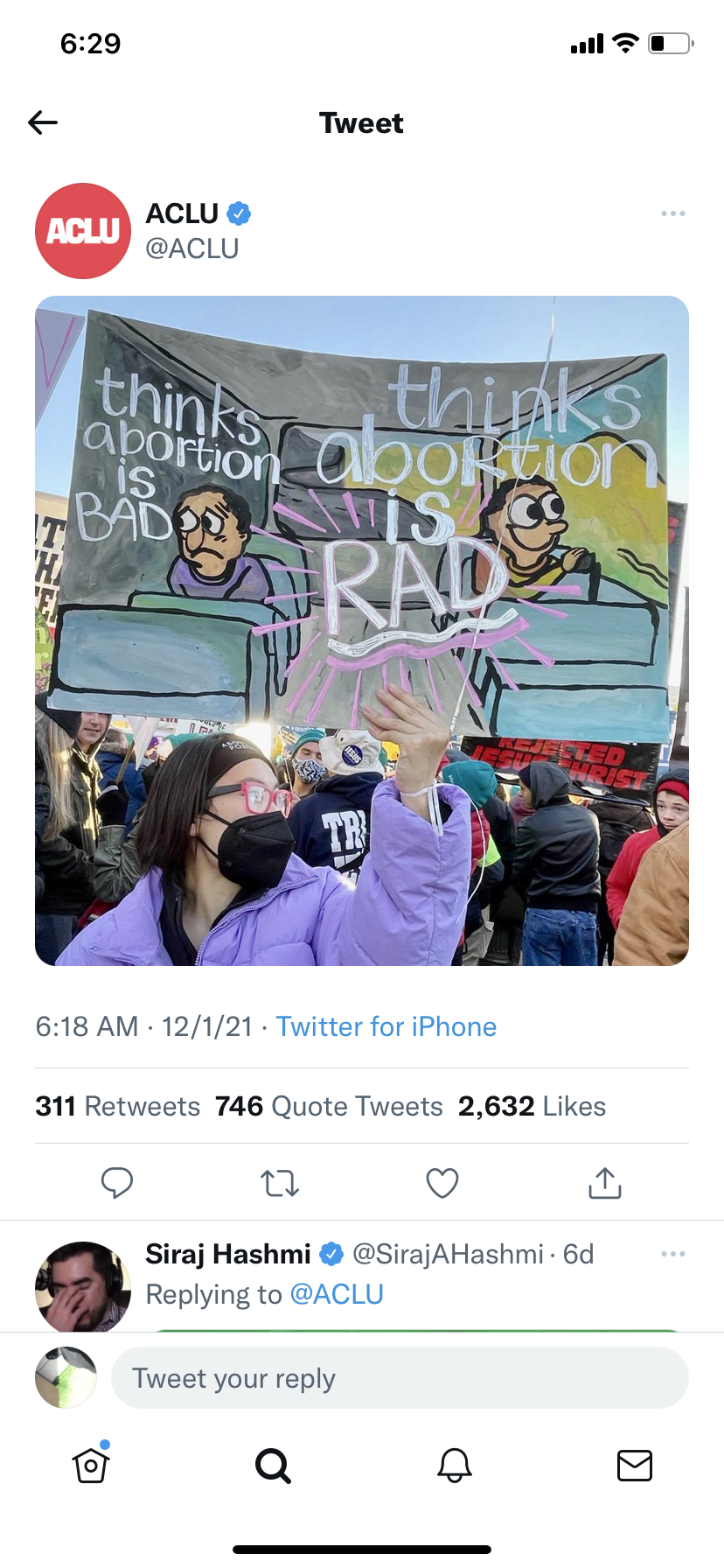Open more options on Siraj Hashmi's reply

point(672,1254)
